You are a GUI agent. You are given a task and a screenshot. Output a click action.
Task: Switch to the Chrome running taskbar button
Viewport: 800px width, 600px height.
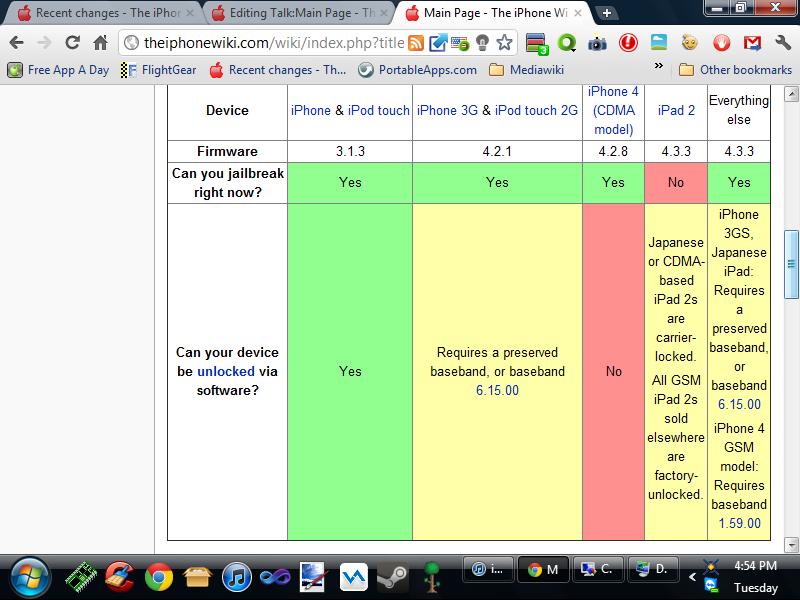pyautogui.click(x=543, y=569)
